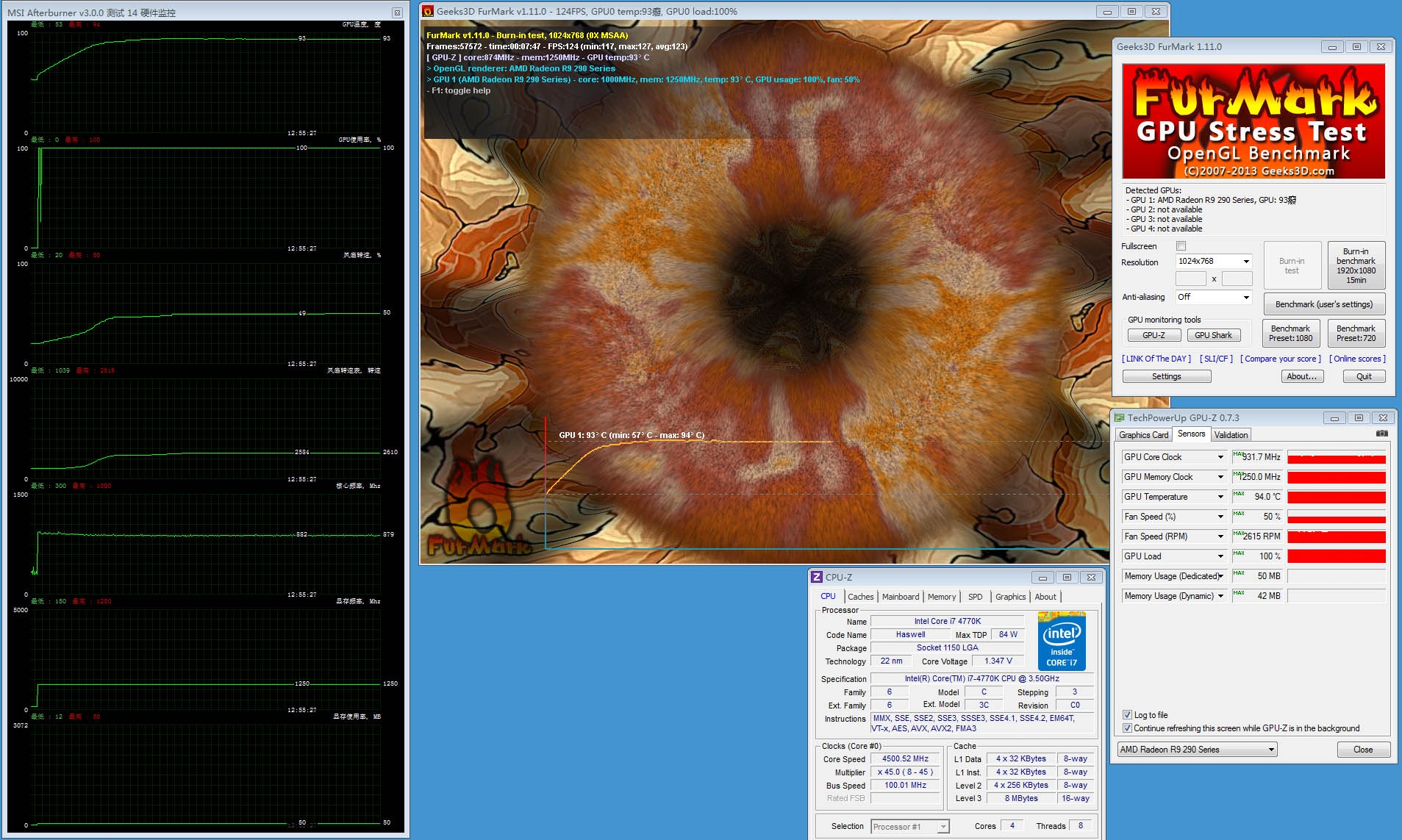Viewport: 1402px width, 840px height.
Task: Minimize the CPU-Z window
Action: click(1042, 578)
